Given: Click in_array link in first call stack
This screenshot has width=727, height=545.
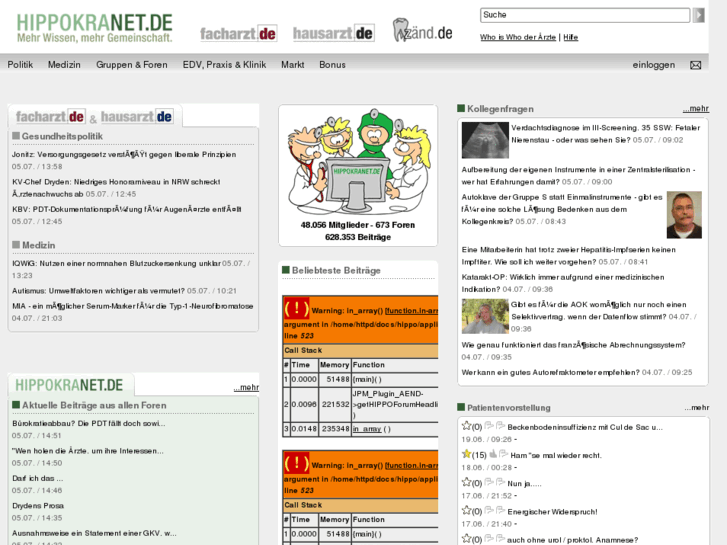Looking at the screenshot, I should 367,429.
